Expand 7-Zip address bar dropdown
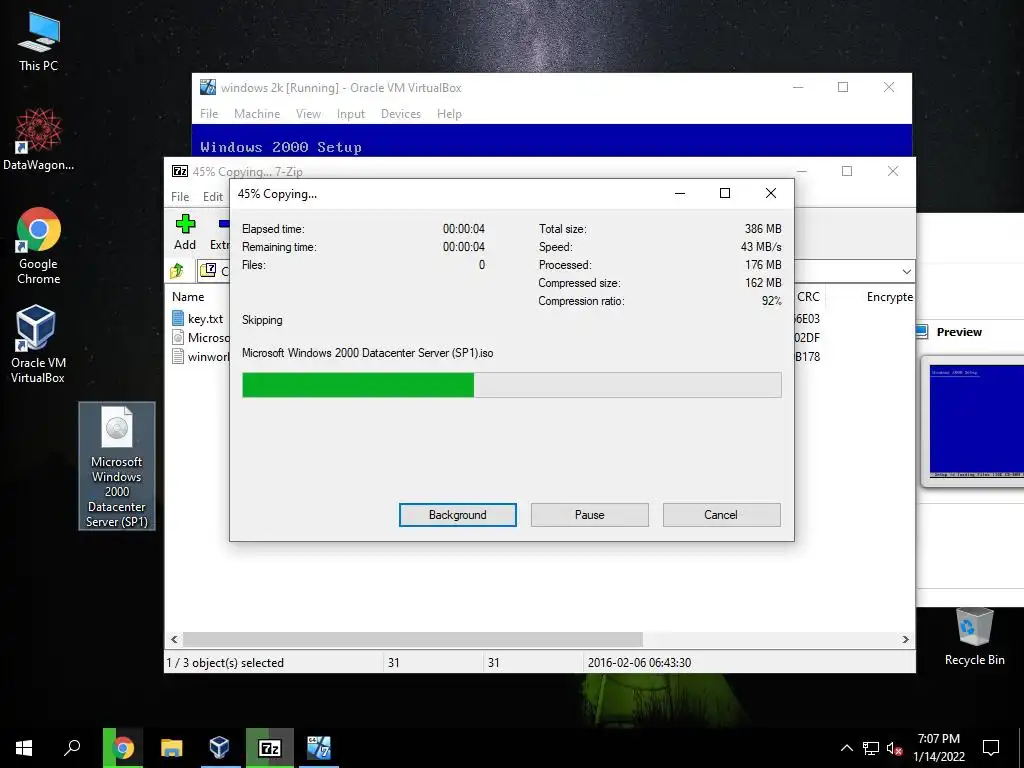 [x=906, y=271]
